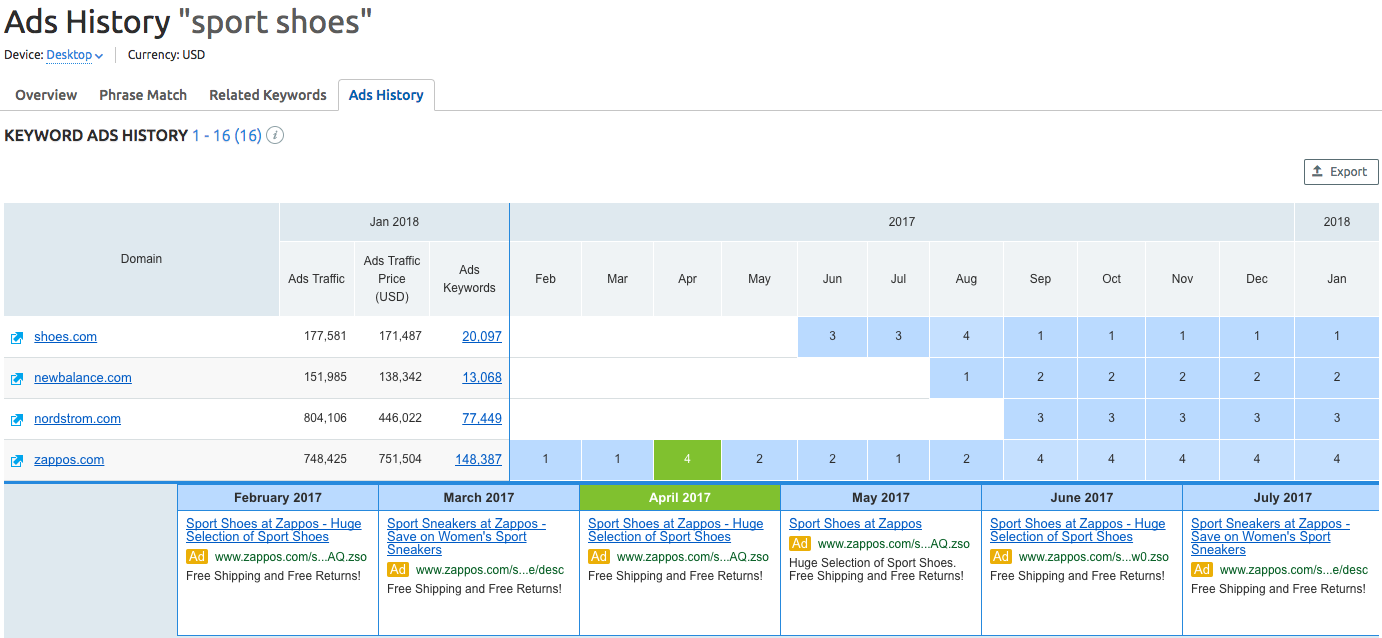Open zappos.com ads keywords count 148,387
The width and height of the screenshot is (1382, 638).
click(x=478, y=460)
